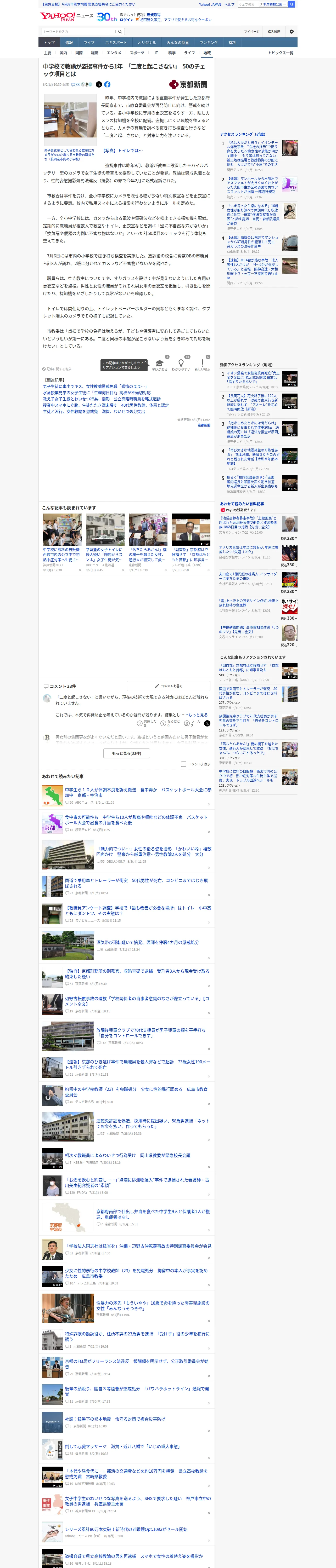Open the 国内 category
Image resolution: width=336 pixels, height=1568 pixels.
[x=63, y=53]
